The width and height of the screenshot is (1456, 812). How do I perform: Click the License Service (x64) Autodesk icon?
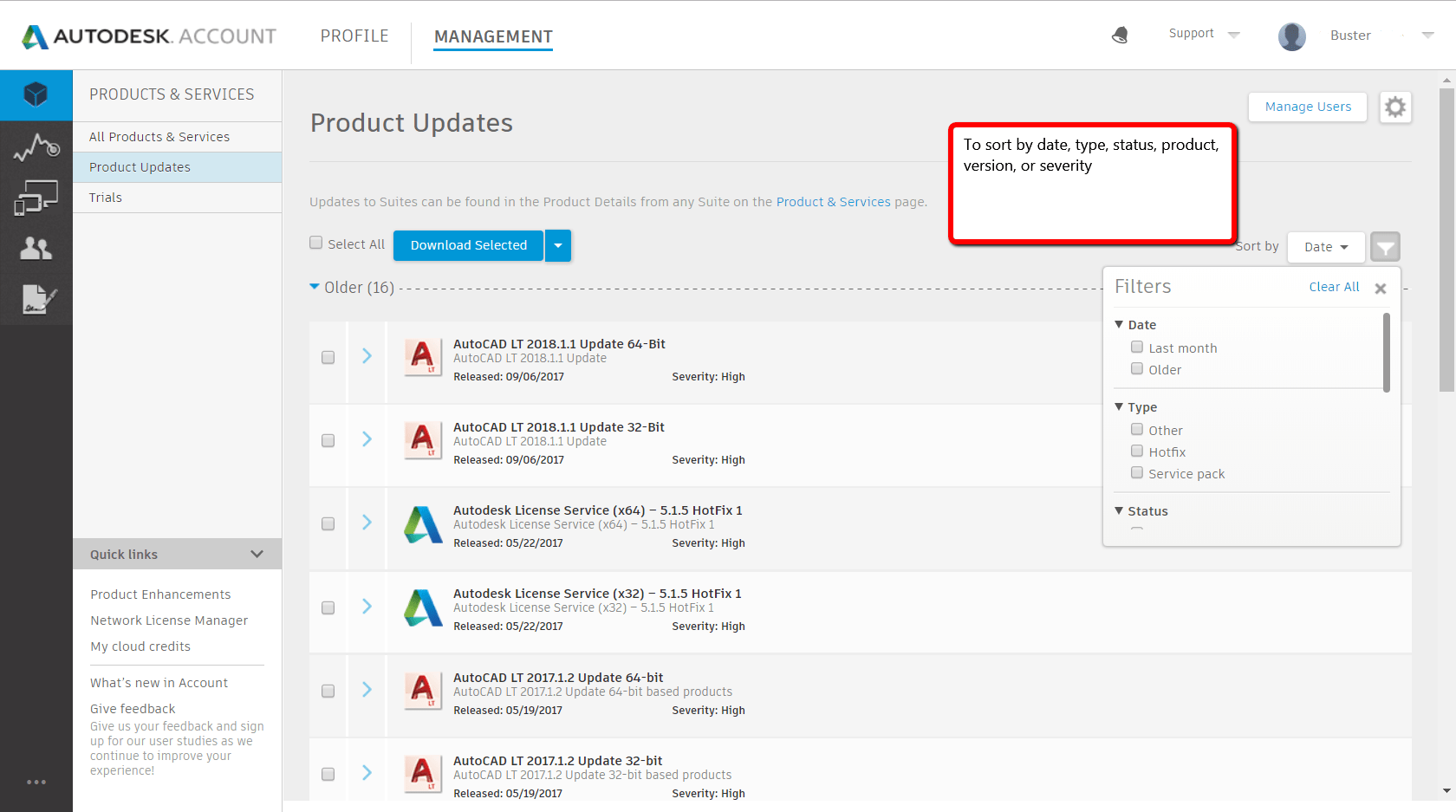pos(423,524)
